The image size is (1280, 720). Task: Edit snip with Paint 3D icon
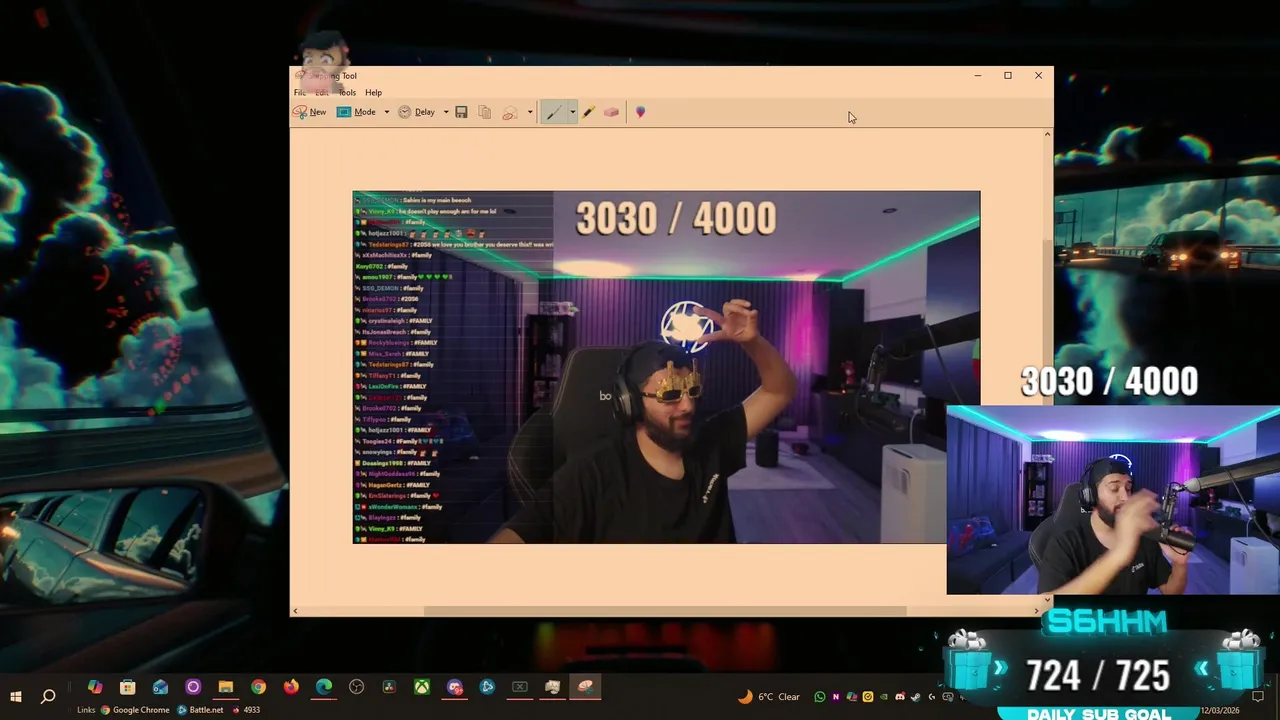tap(640, 112)
